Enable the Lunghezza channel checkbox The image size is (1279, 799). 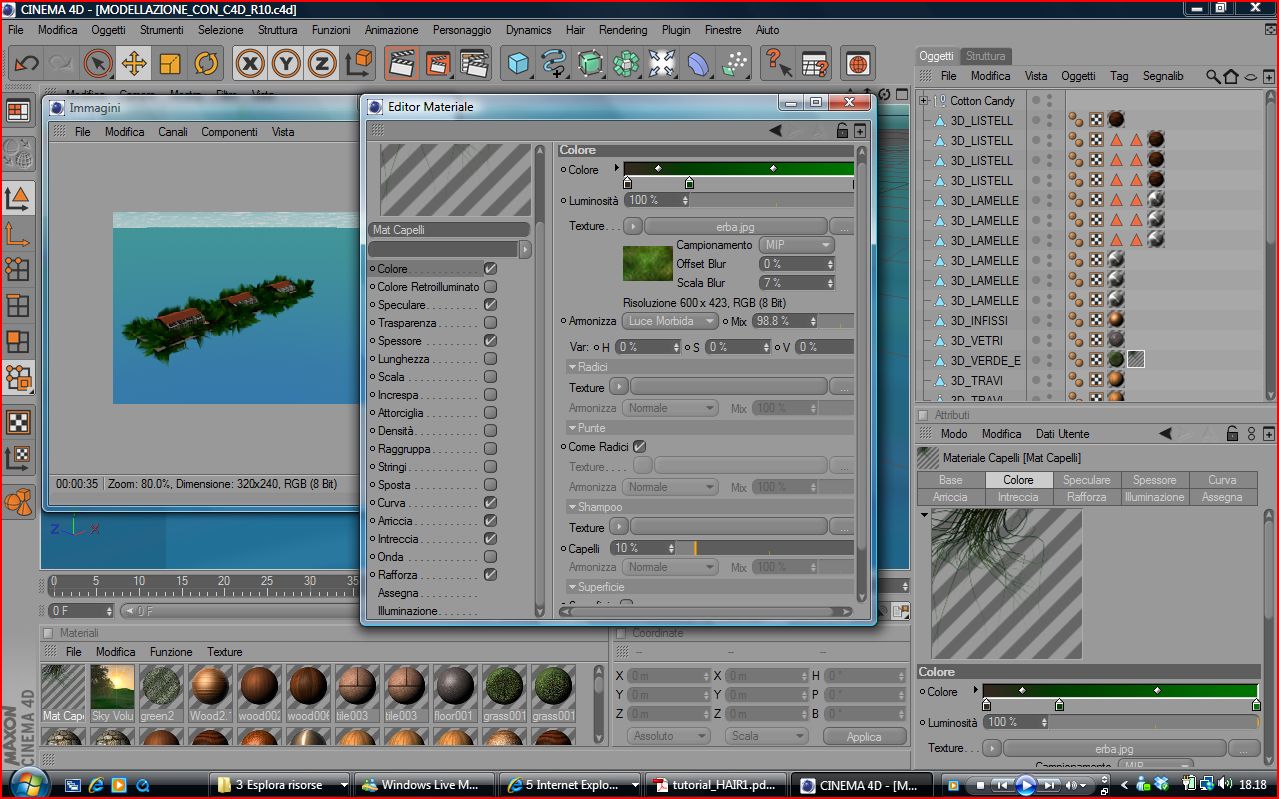coord(490,359)
